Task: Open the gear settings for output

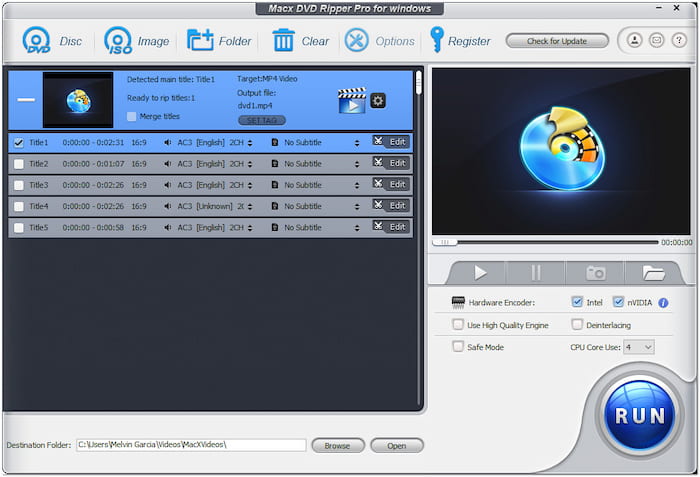Action: [x=378, y=100]
